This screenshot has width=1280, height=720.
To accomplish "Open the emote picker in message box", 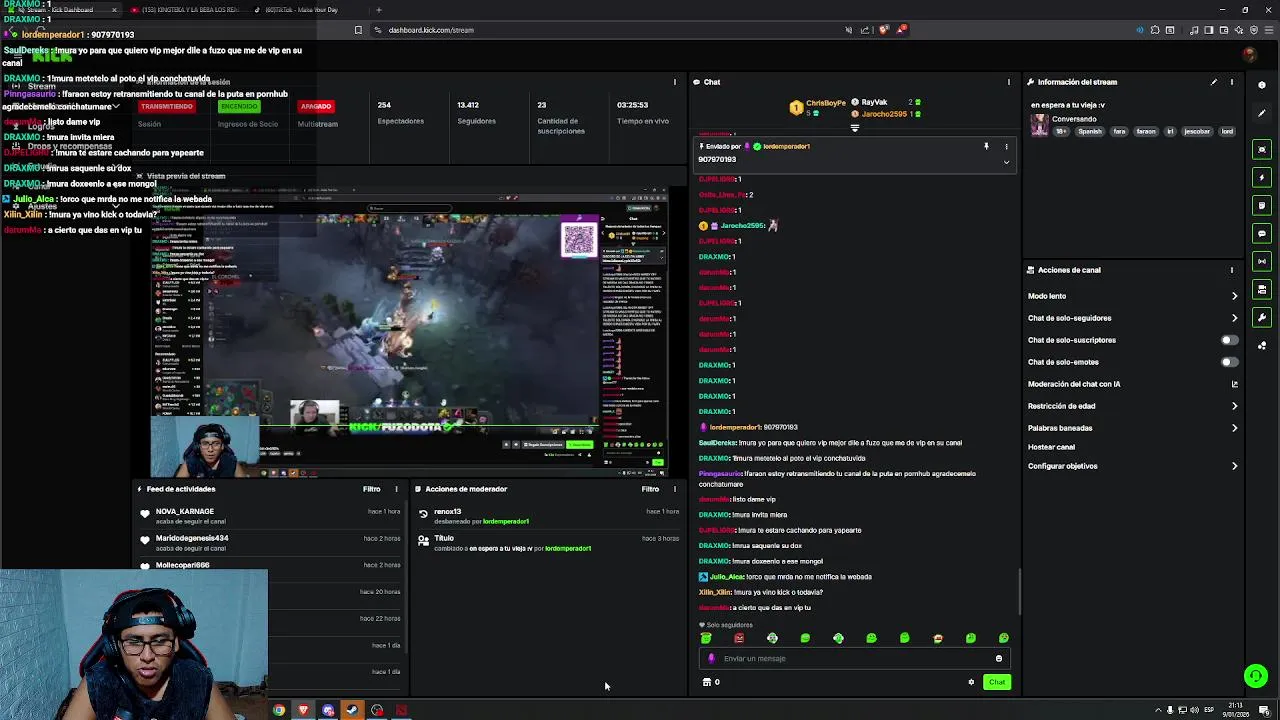I will point(998,659).
